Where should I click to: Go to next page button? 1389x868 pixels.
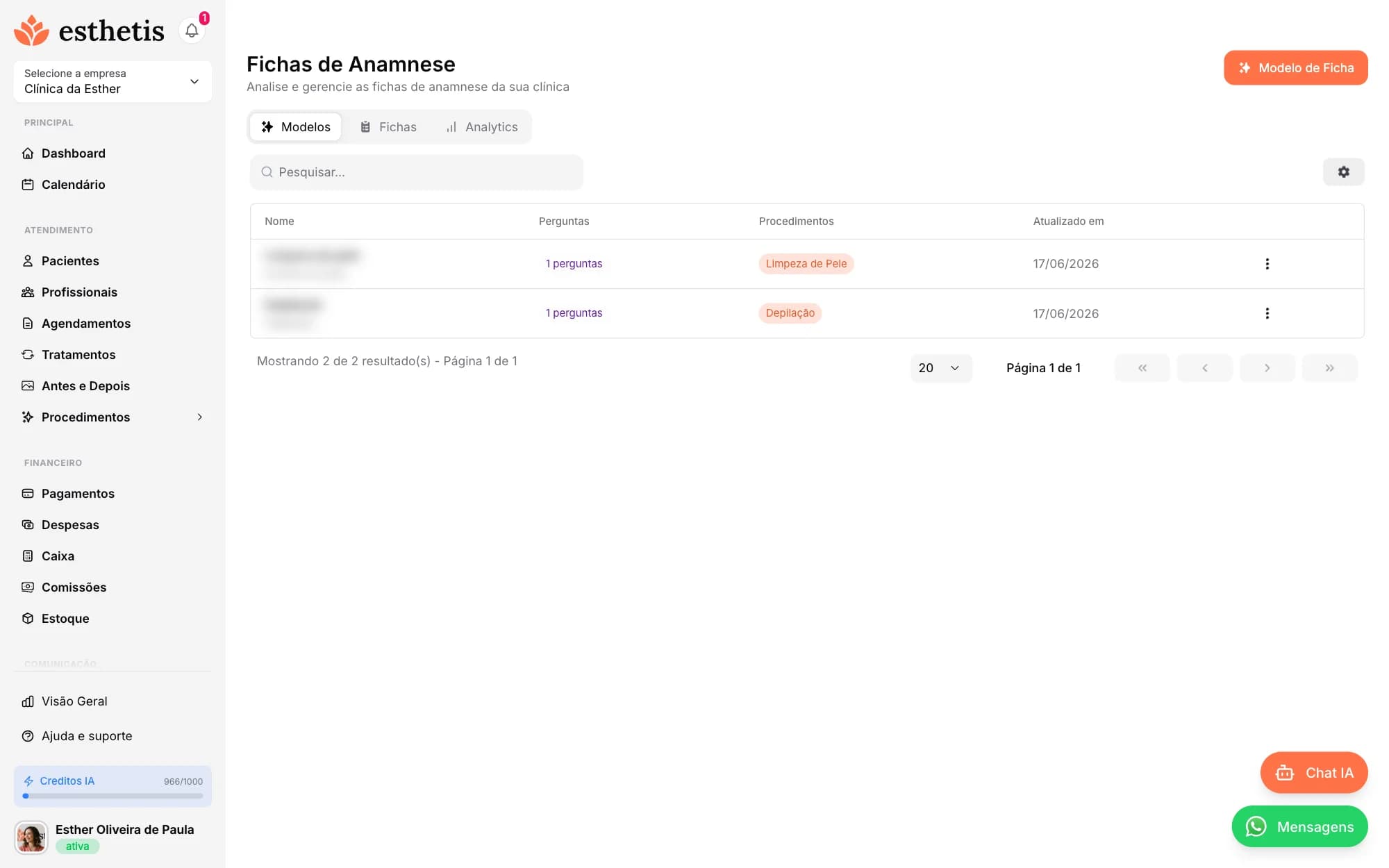[x=1267, y=368]
